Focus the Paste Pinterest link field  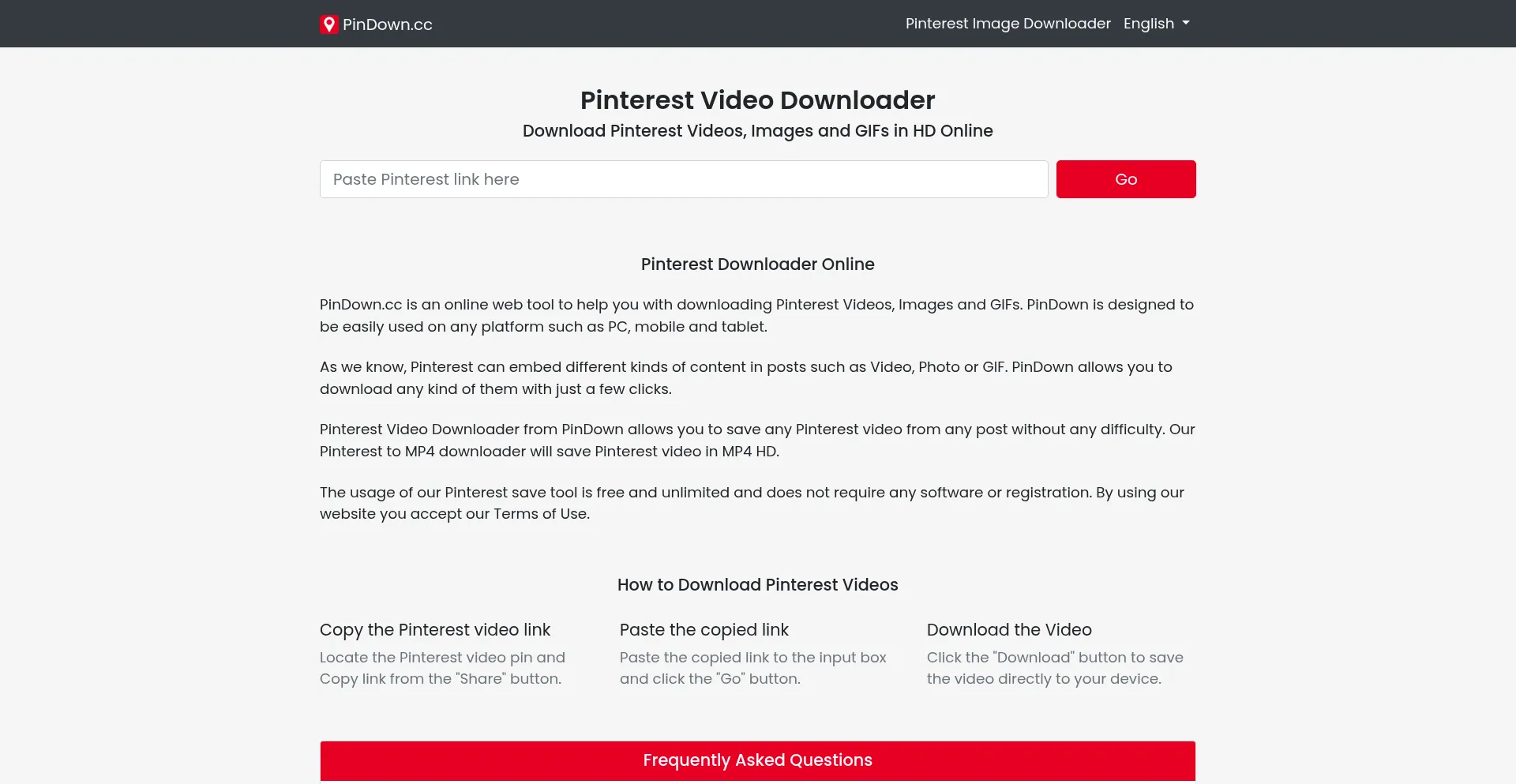[x=683, y=179]
